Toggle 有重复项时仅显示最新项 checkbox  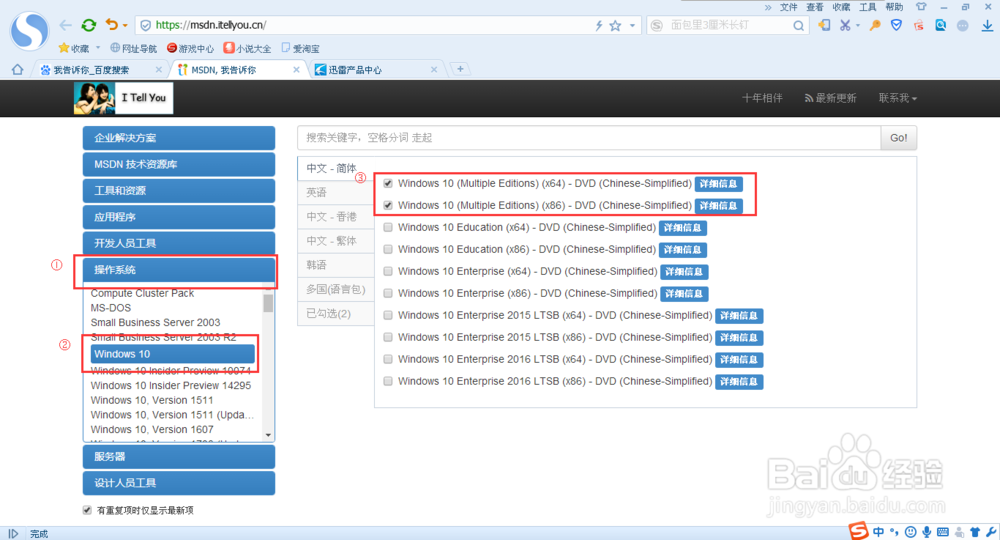click(x=87, y=510)
